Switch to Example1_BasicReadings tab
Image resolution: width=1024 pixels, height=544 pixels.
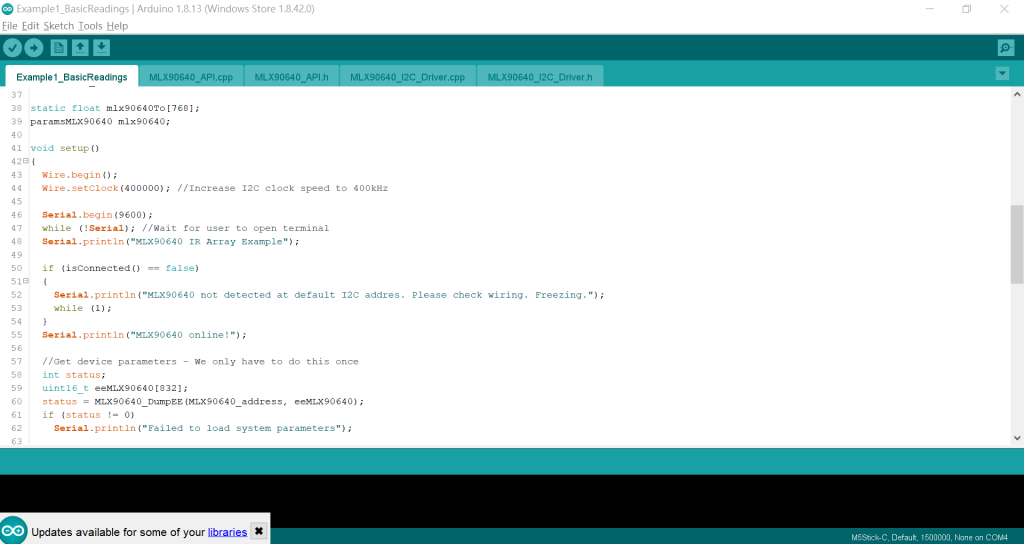click(x=72, y=77)
